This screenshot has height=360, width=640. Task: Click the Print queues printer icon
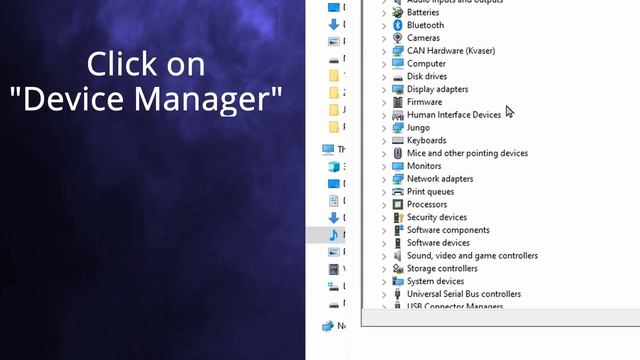[398, 192]
